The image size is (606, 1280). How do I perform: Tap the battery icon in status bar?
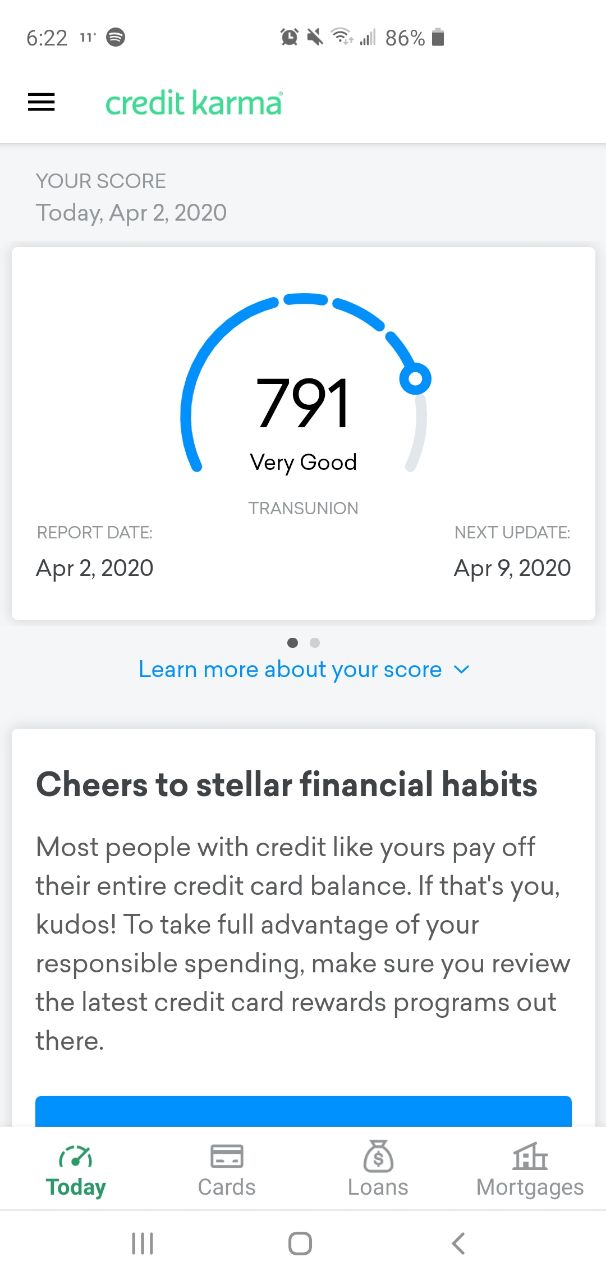438,38
